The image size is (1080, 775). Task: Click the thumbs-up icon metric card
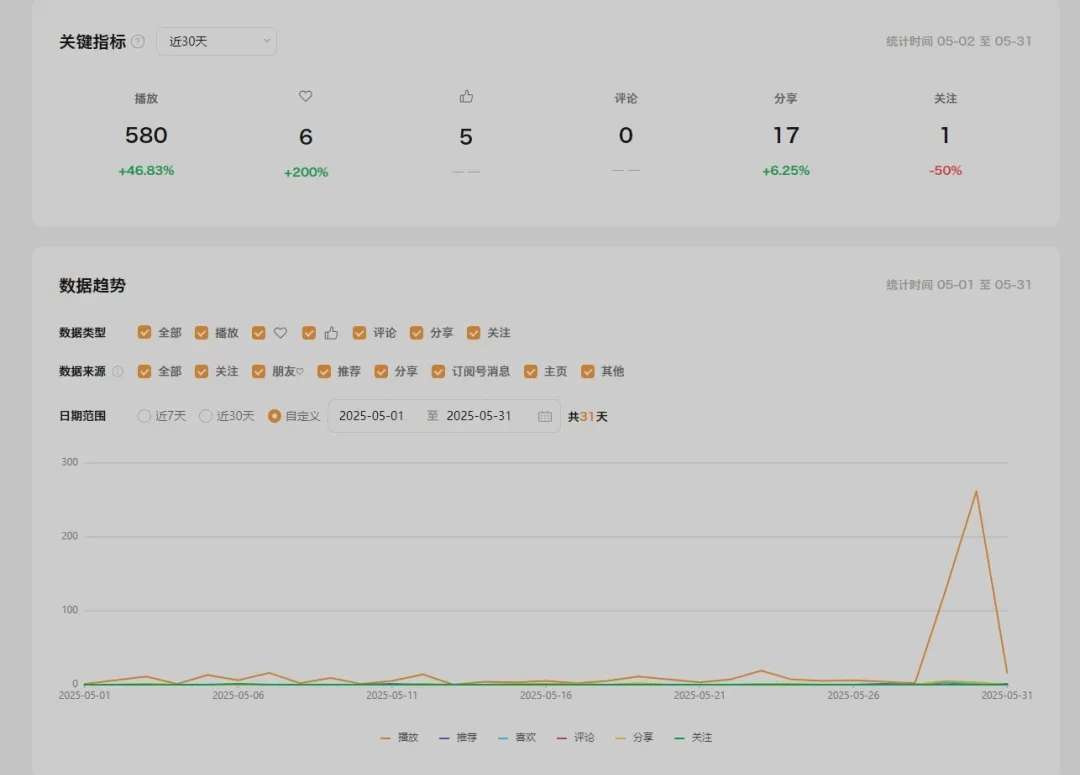(466, 135)
